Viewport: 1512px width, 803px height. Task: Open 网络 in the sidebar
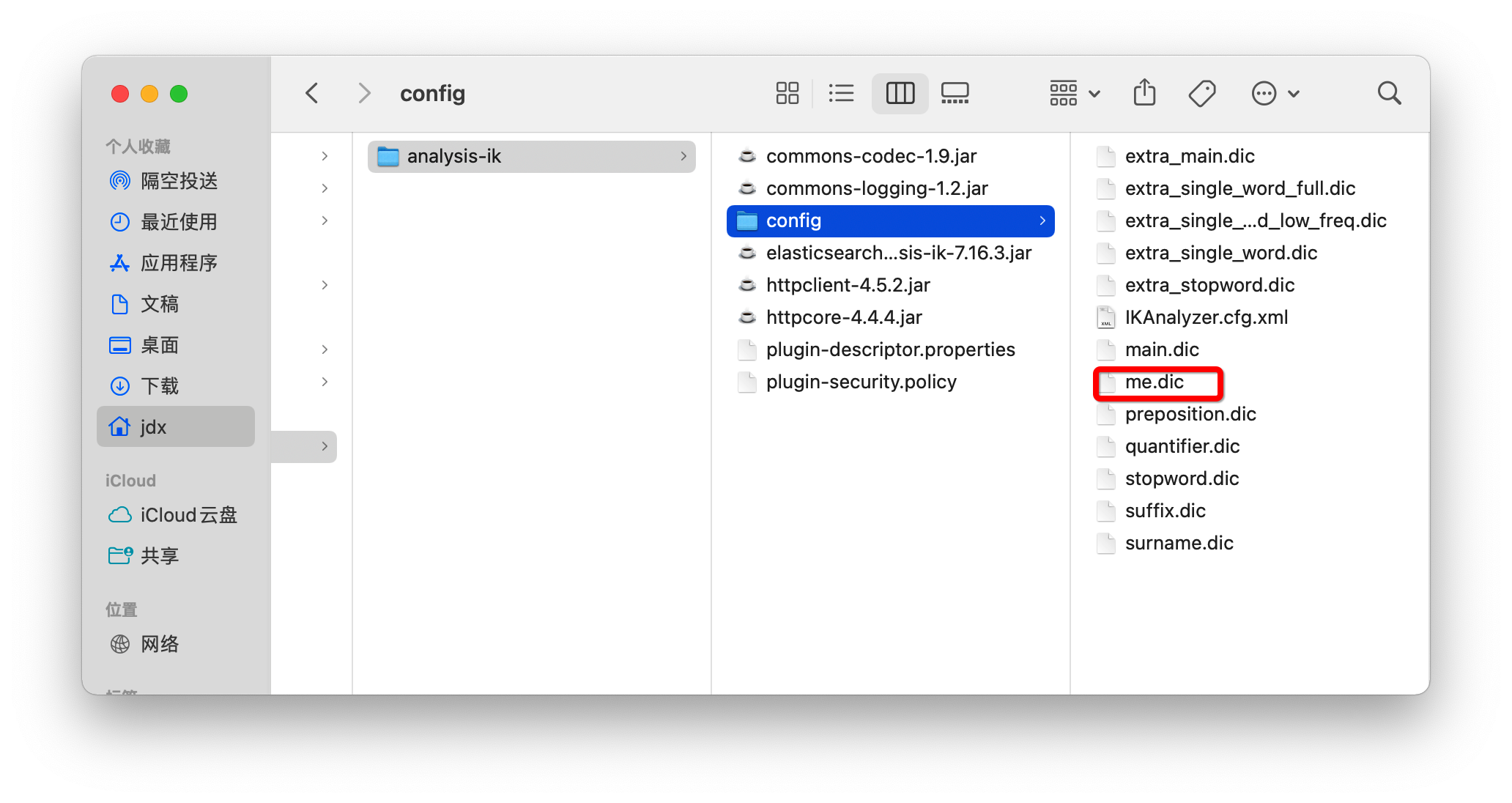[x=176, y=644]
